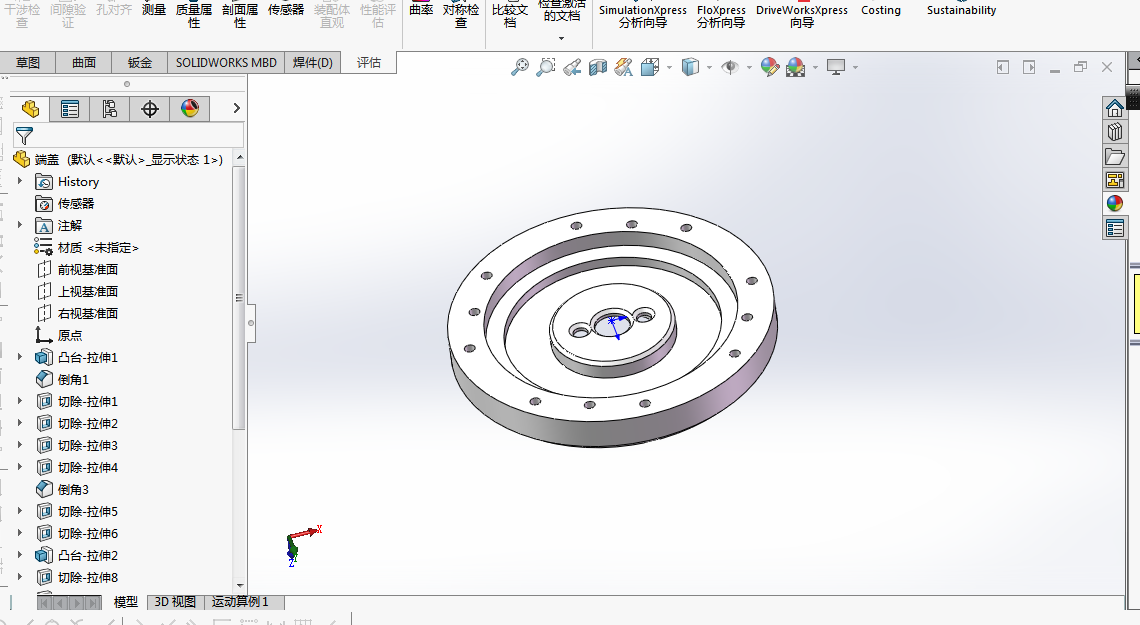Expand more manager tabs chevron
Image resolution: width=1140 pixels, height=625 pixels.
pyautogui.click(x=236, y=108)
